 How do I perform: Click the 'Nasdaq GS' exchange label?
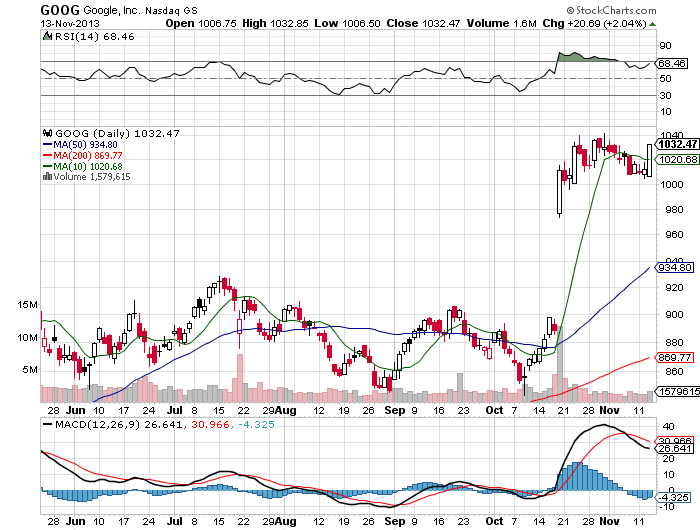(x=171, y=10)
